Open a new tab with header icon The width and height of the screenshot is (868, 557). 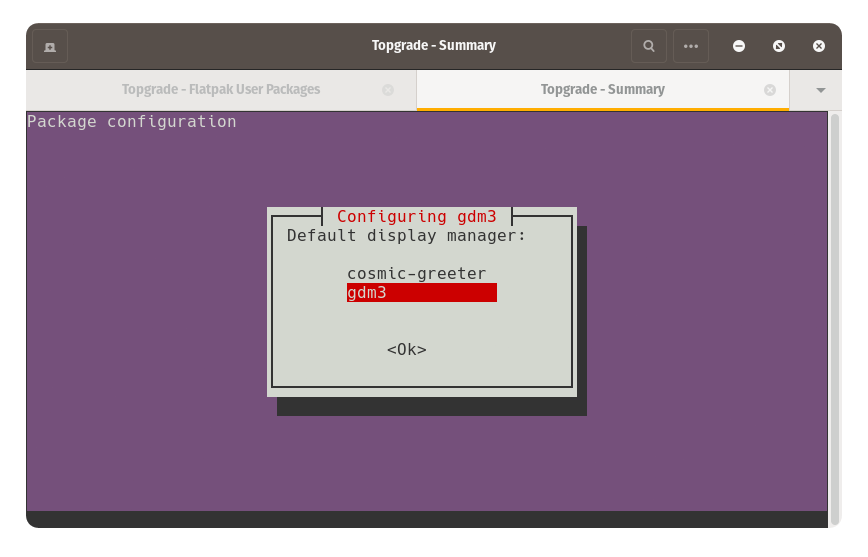tap(50, 46)
